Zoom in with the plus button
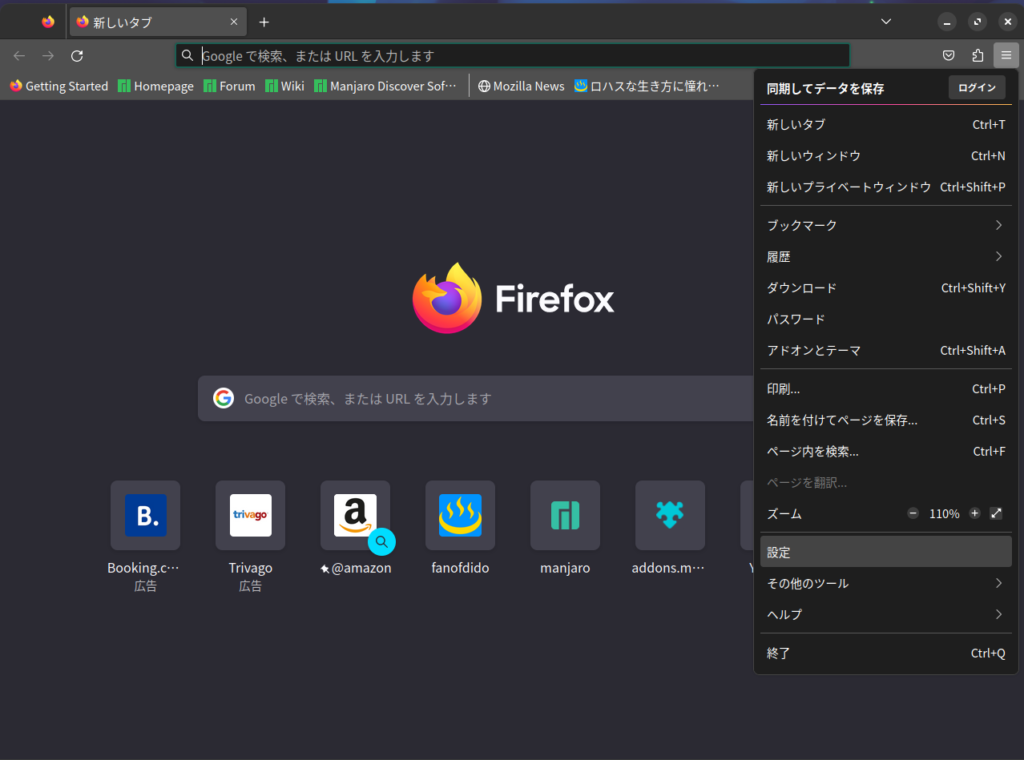 [x=974, y=513]
